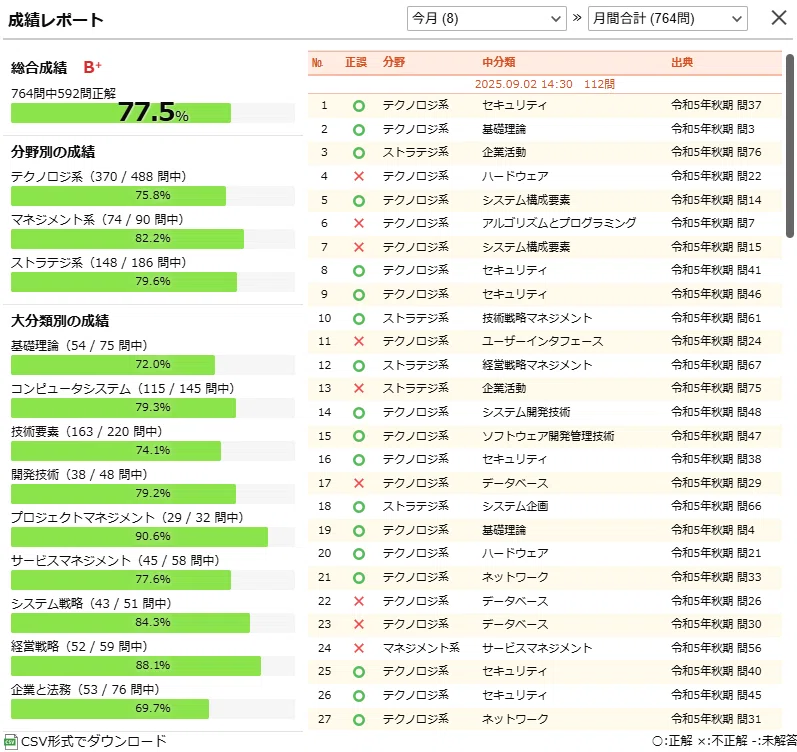This screenshot has width=797, height=752.
Task: Click the 2025.09.02 14:30 112問 session header
Action: point(544,84)
